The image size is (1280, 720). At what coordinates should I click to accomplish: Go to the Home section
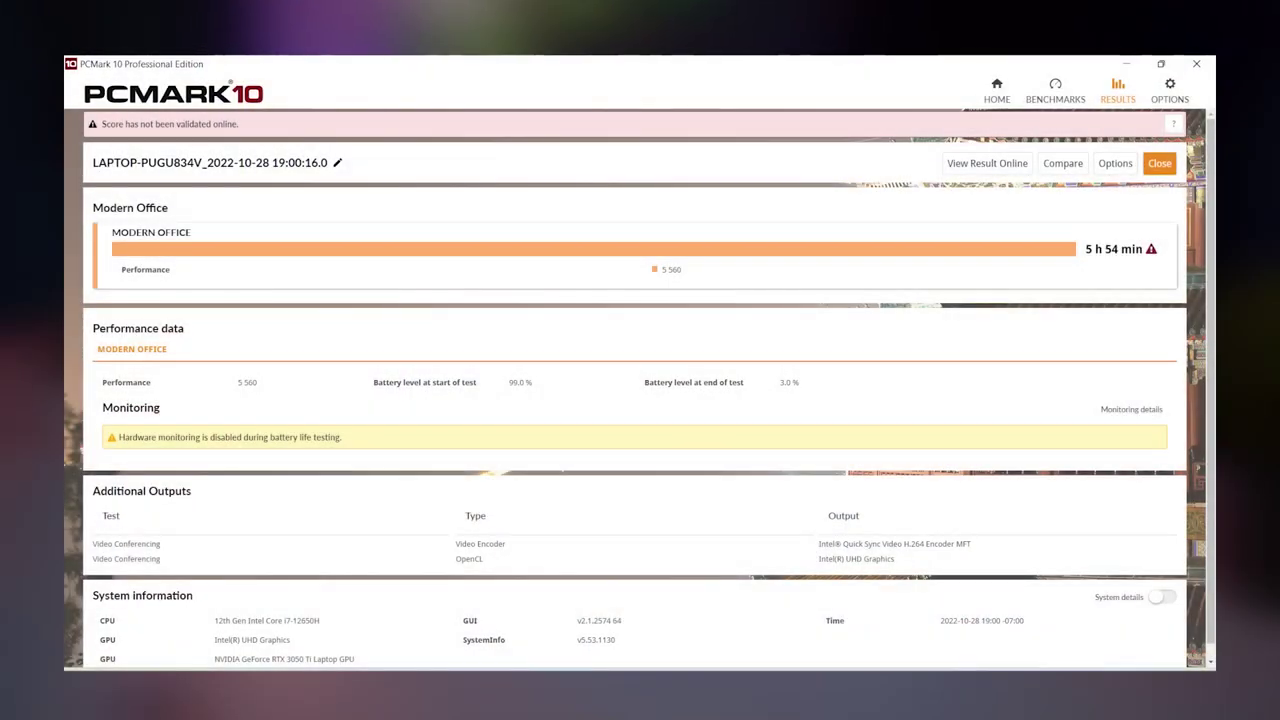(996, 90)
